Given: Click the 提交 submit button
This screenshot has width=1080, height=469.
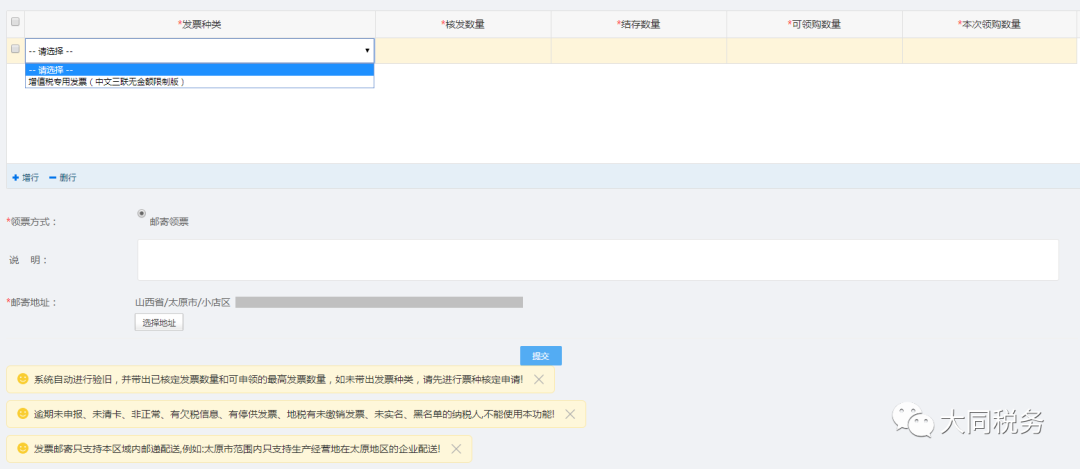Looking at the screenshot, I should [x=541, y=355].
